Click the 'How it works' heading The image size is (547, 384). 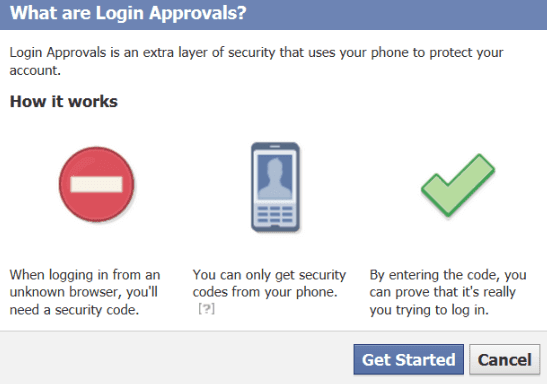[64, 101]
